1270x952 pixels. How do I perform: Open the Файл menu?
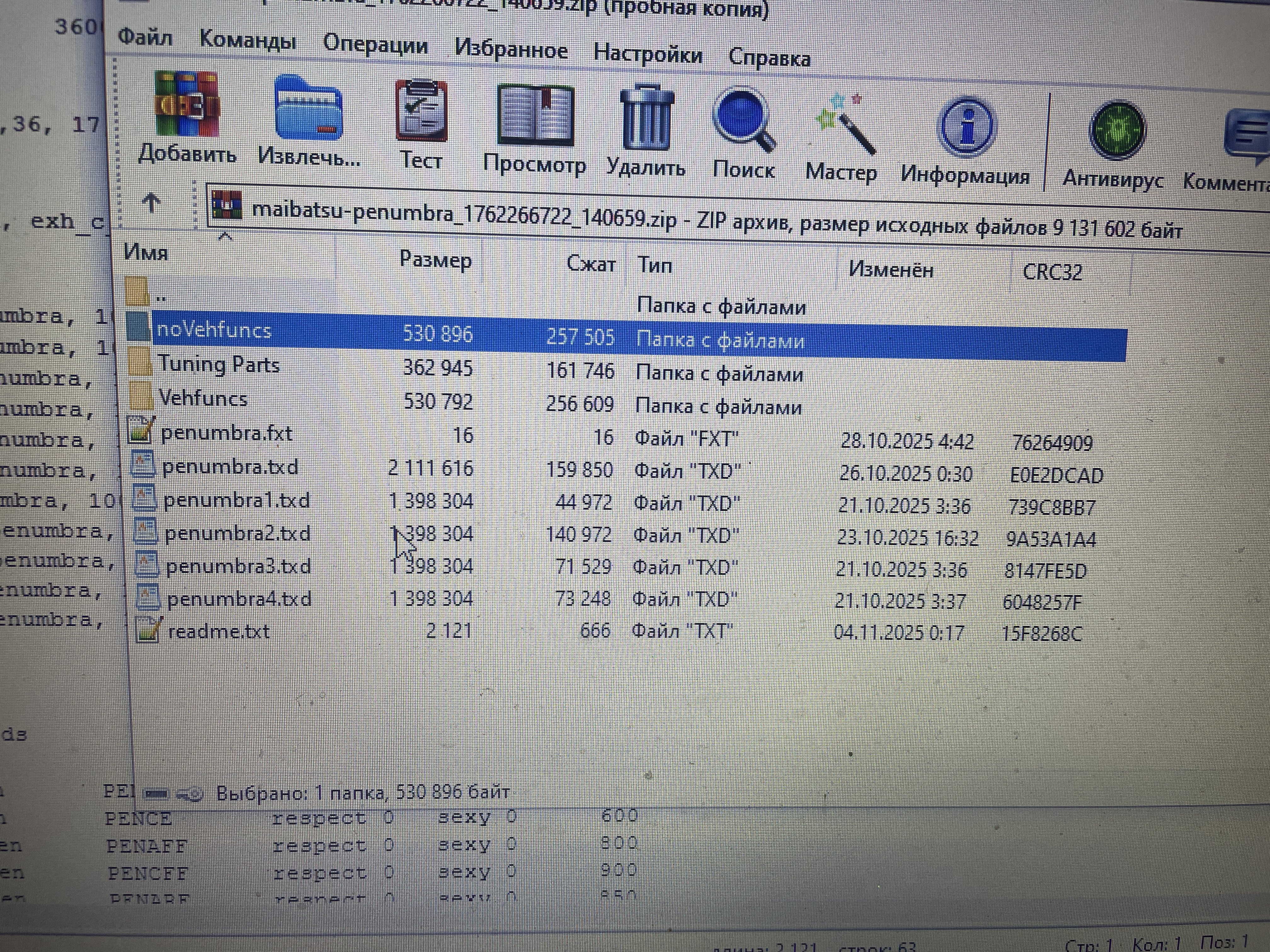pyautogui.click(x=145, y=37)
